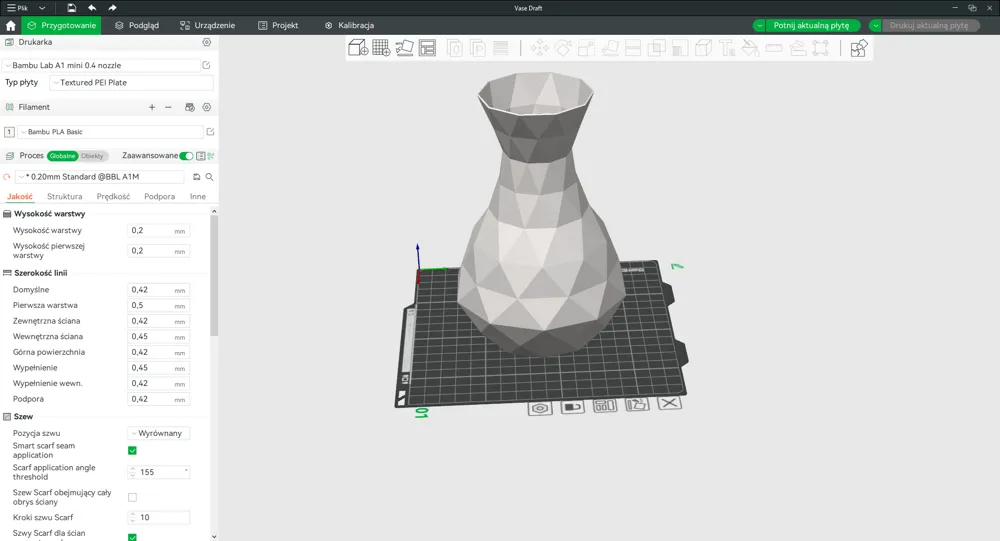Click the AMS filament sync icon

[x=189, y=107]
